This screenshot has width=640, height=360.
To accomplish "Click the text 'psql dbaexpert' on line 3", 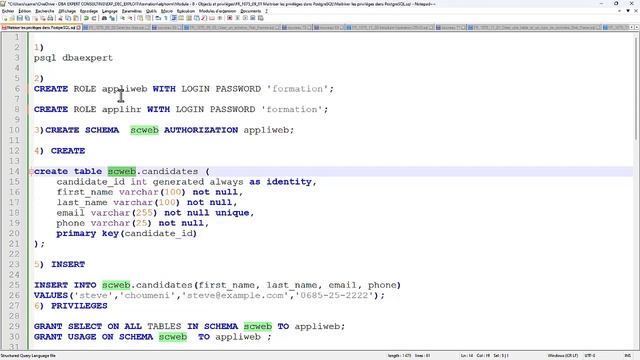I will click(73, 58).
